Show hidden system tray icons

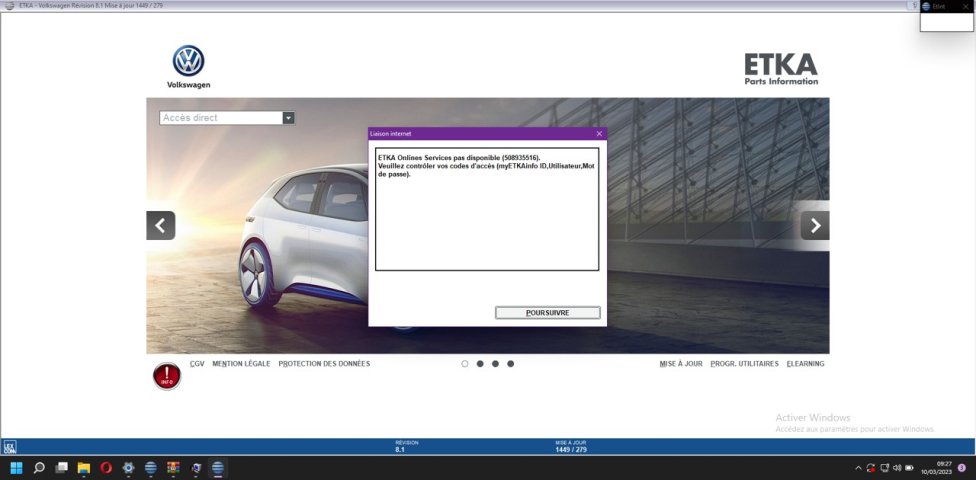tap(858, 468)
